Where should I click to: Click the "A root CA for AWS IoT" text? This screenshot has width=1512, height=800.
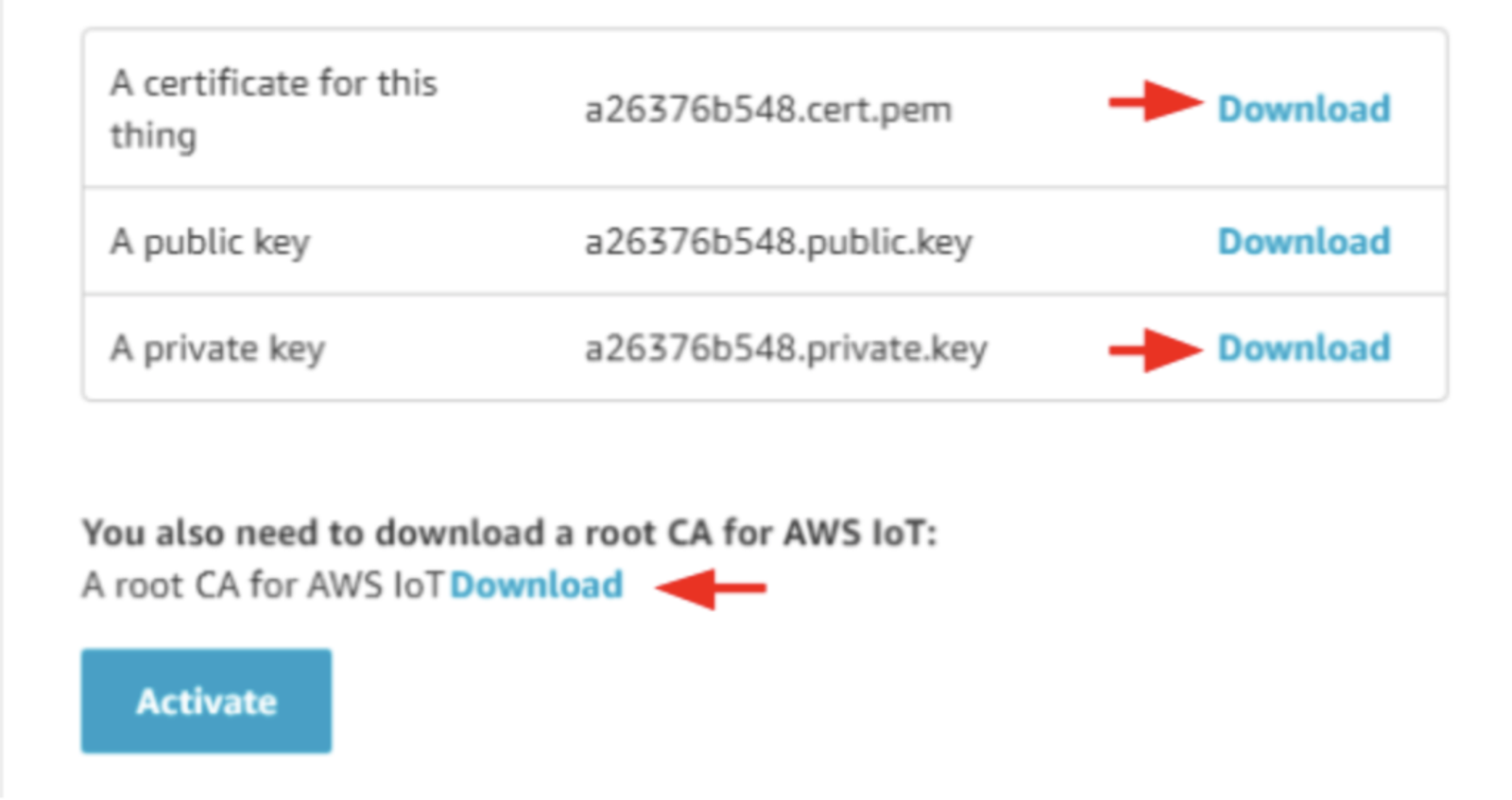[x=263, y=585]
